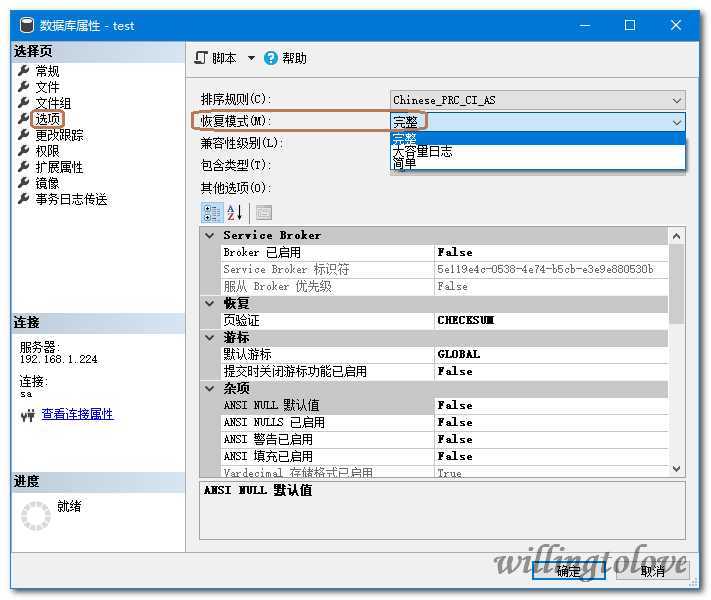This screenshot has width=711, height=600.
Task: Sort property grid alphabetically with A-Z icon
Action: (235, 212)
